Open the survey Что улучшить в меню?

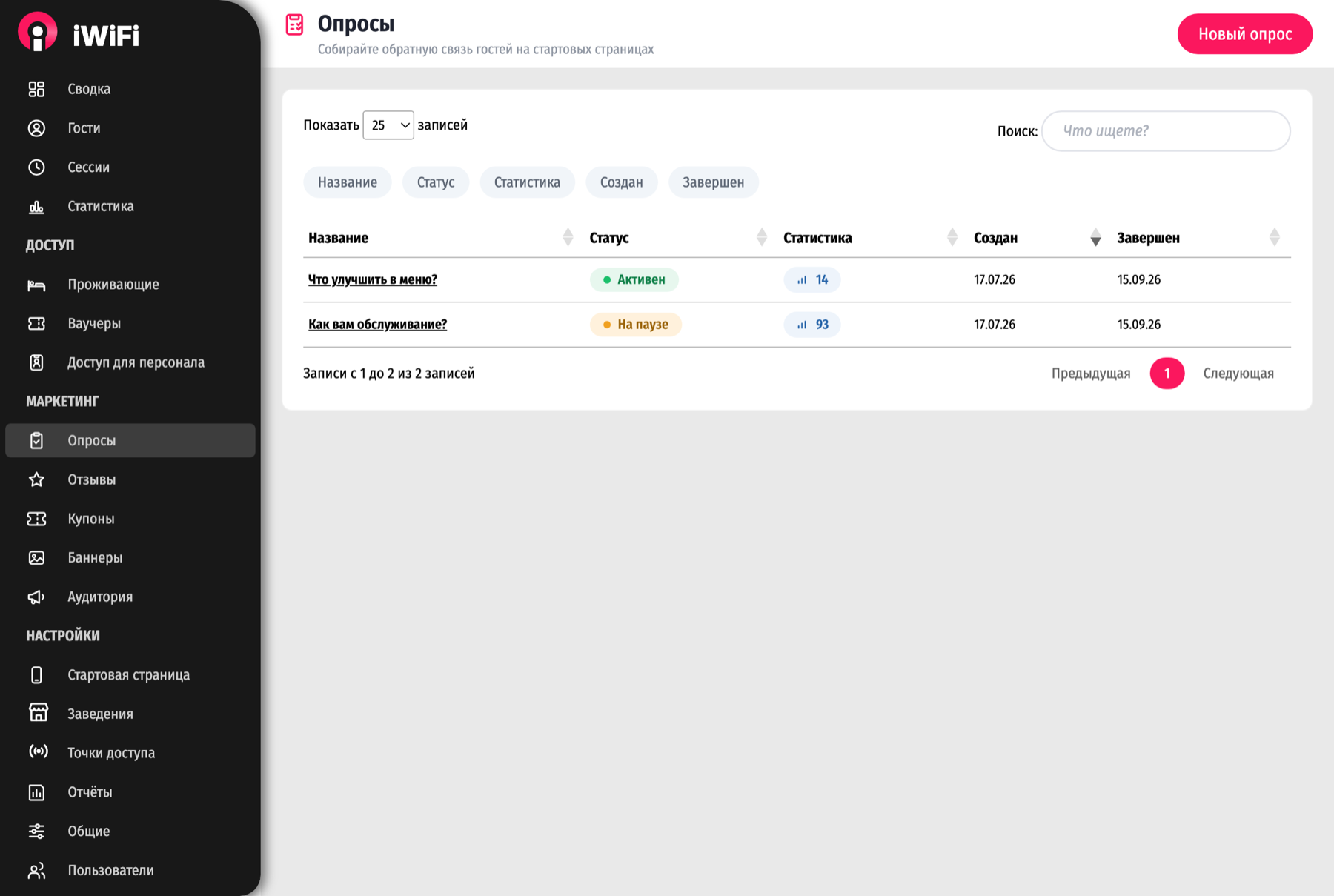point(373,279)
